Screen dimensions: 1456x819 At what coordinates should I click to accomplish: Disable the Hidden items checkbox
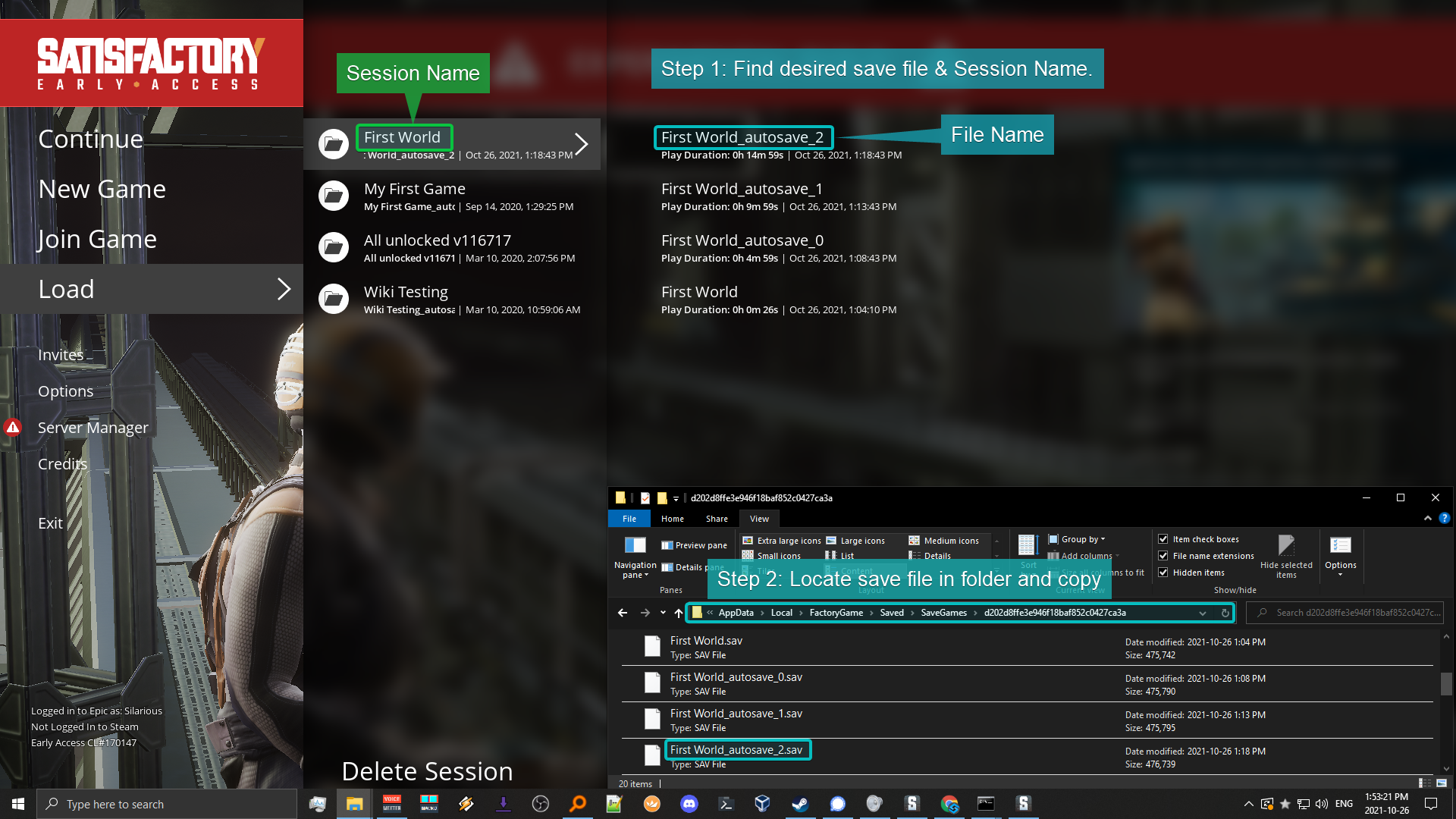[x=1163, y=573]
